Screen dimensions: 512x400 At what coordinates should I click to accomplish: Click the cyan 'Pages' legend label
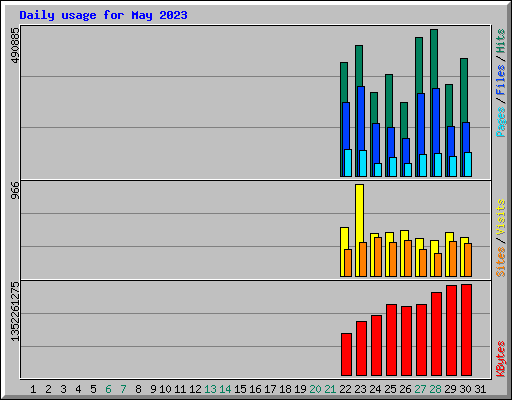[x=500, y=122]
